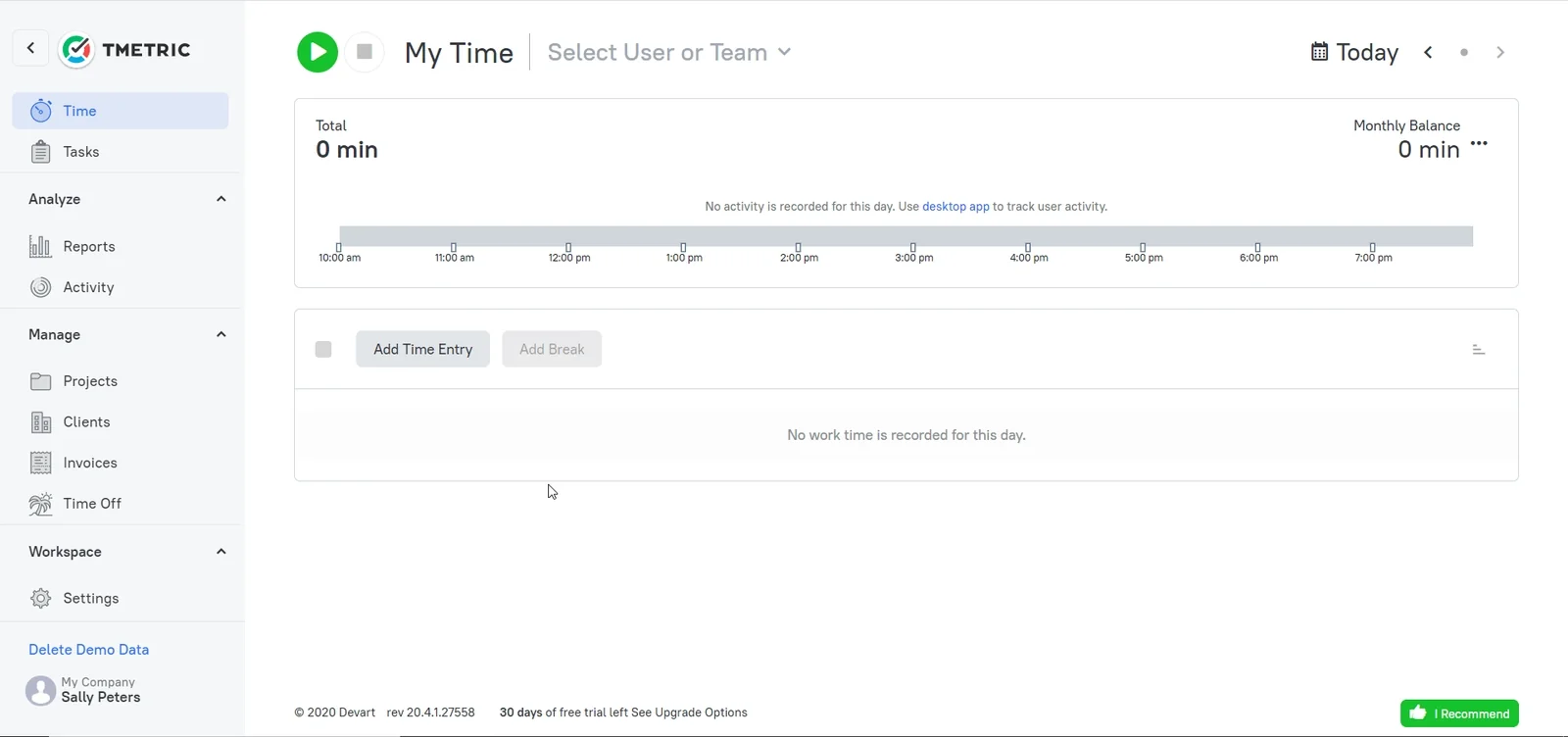Click the I Recommend button text
The image size is (1568, 737).
(1471, 713)
